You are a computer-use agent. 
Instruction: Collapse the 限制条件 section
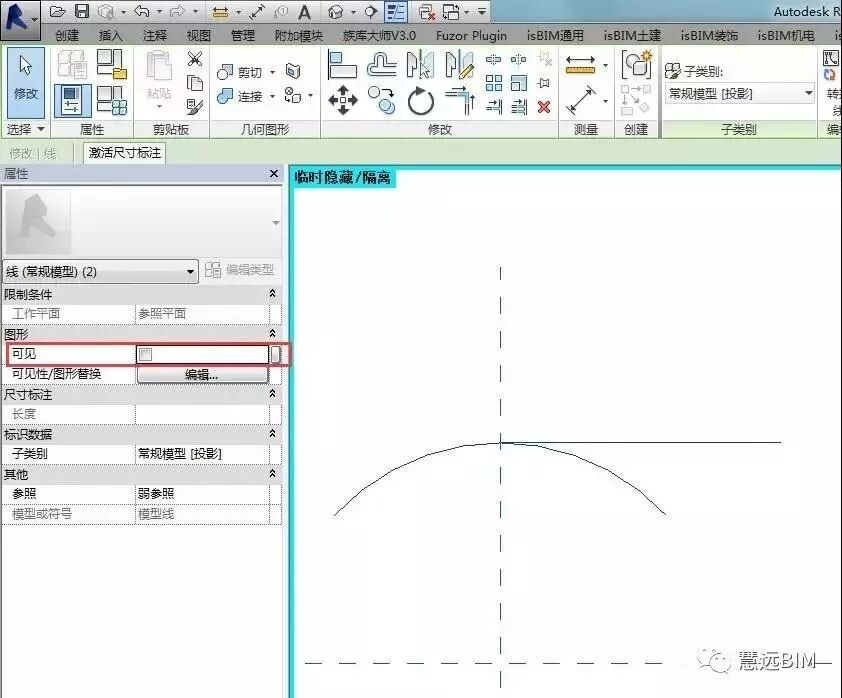(272, 294)
